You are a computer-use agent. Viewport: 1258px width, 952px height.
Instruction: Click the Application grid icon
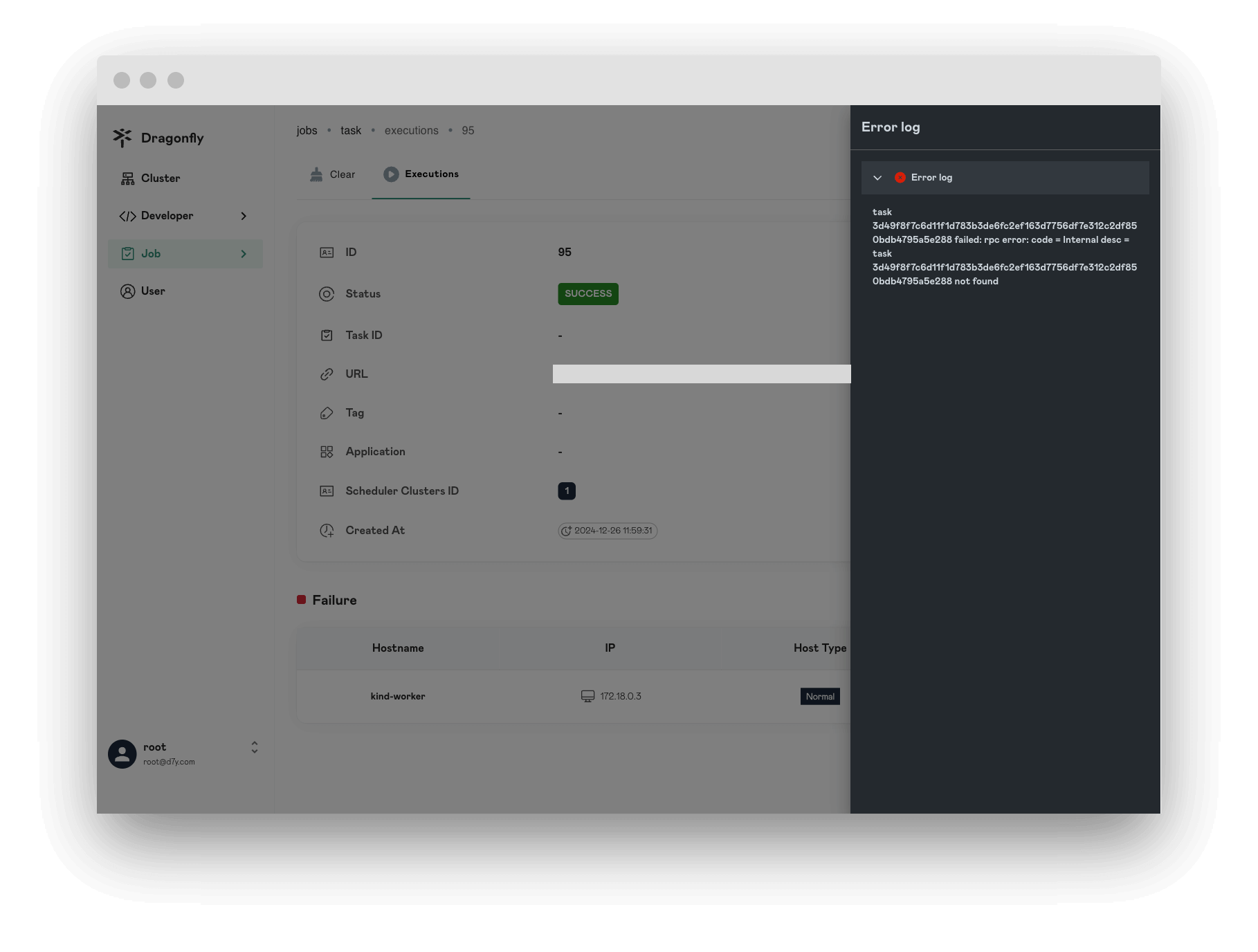(327, 452)
